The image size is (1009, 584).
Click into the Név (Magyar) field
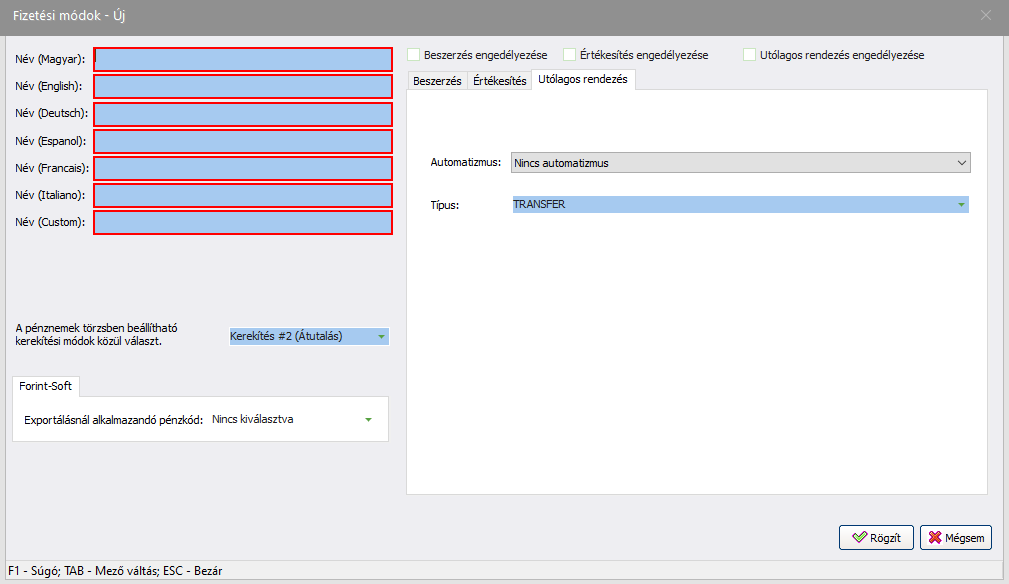pyautogui.click(x=243, y=60)
